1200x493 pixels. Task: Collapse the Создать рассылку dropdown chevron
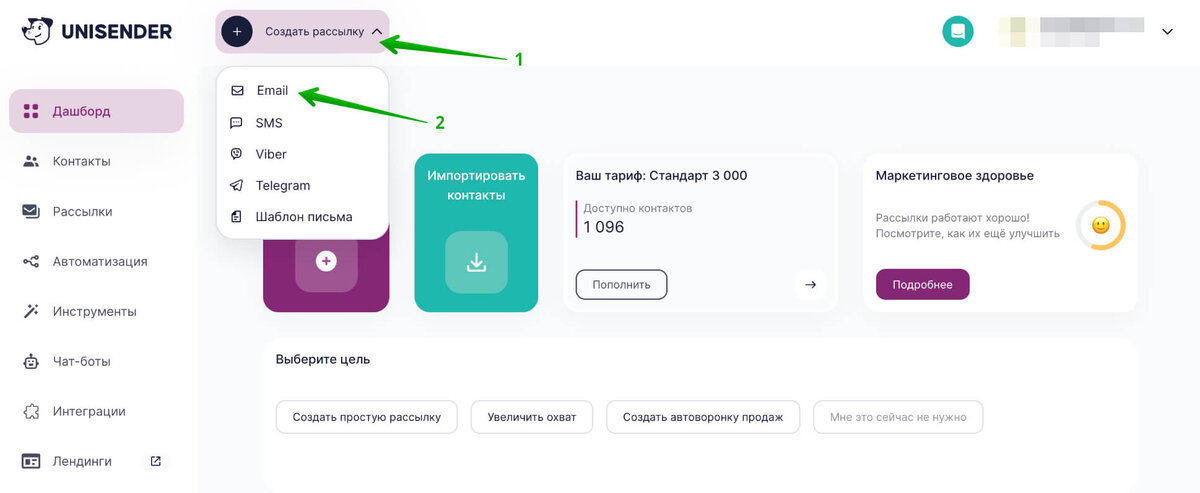click(376, 31)
